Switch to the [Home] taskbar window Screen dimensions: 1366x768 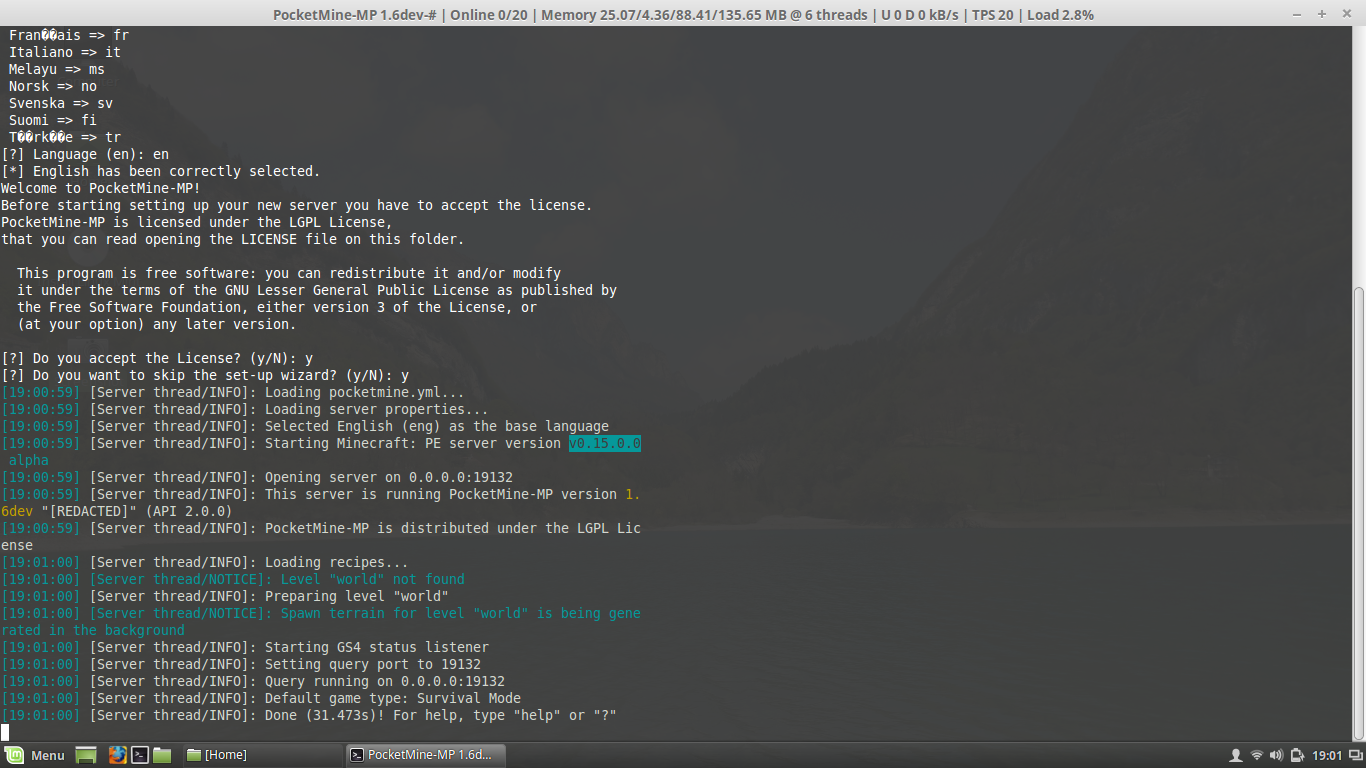pos(262,755)
